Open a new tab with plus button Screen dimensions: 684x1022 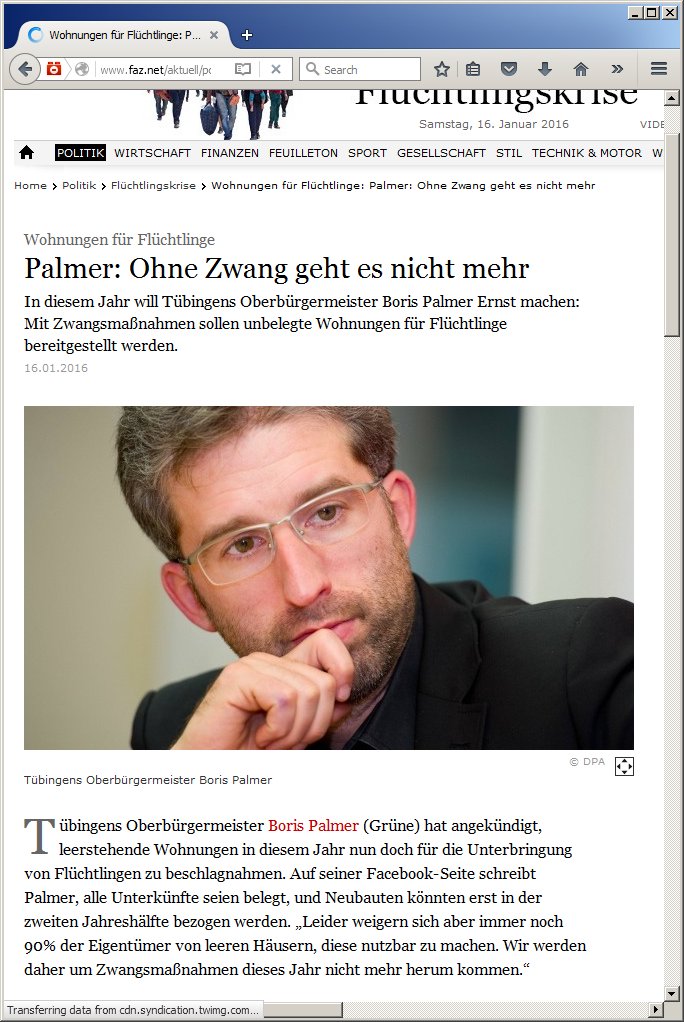[x=246, y=35]
